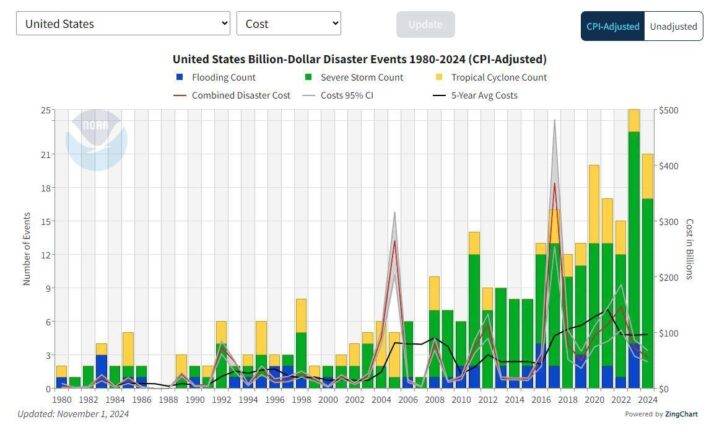This screenshot has width=722, height=427.
Task: Click the $500 cost axis label
Action: pos(669,110)
